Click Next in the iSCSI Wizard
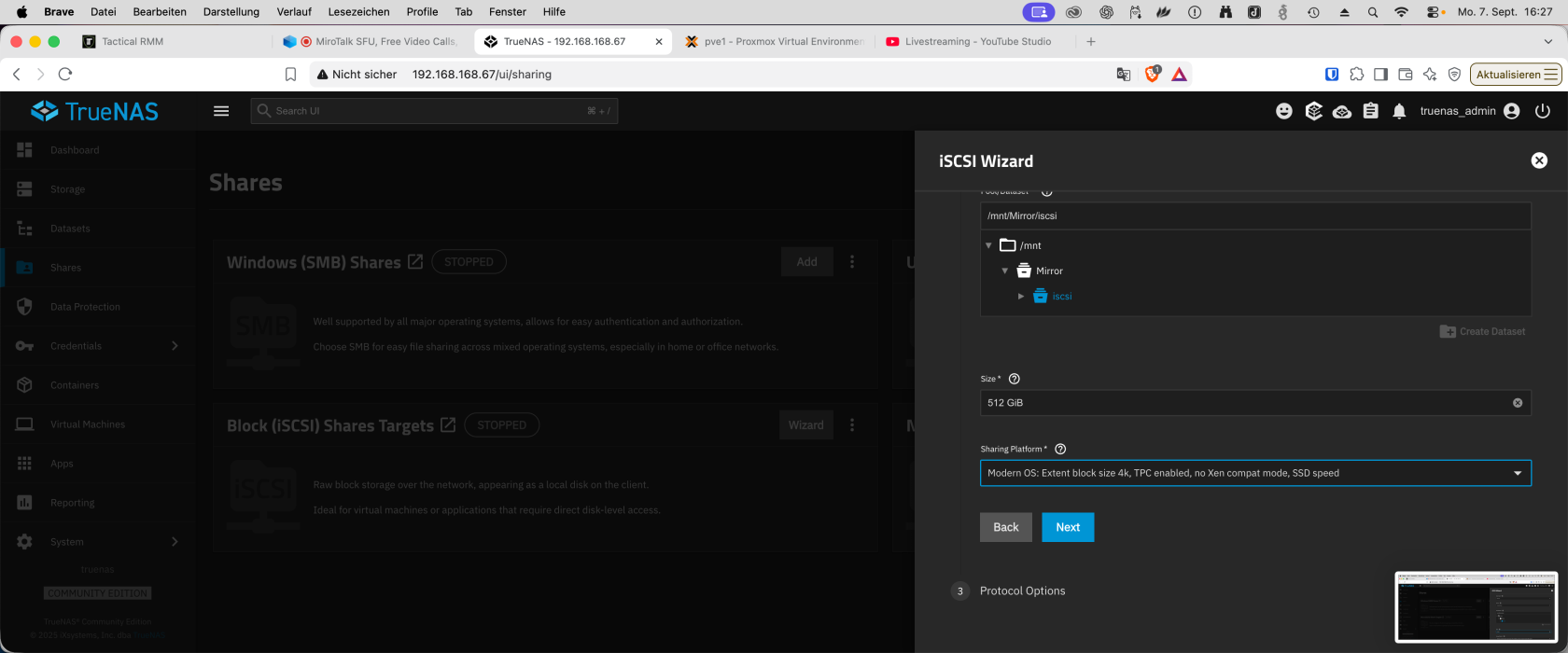Screen dimensions: 1568x653 [1068, 527]
